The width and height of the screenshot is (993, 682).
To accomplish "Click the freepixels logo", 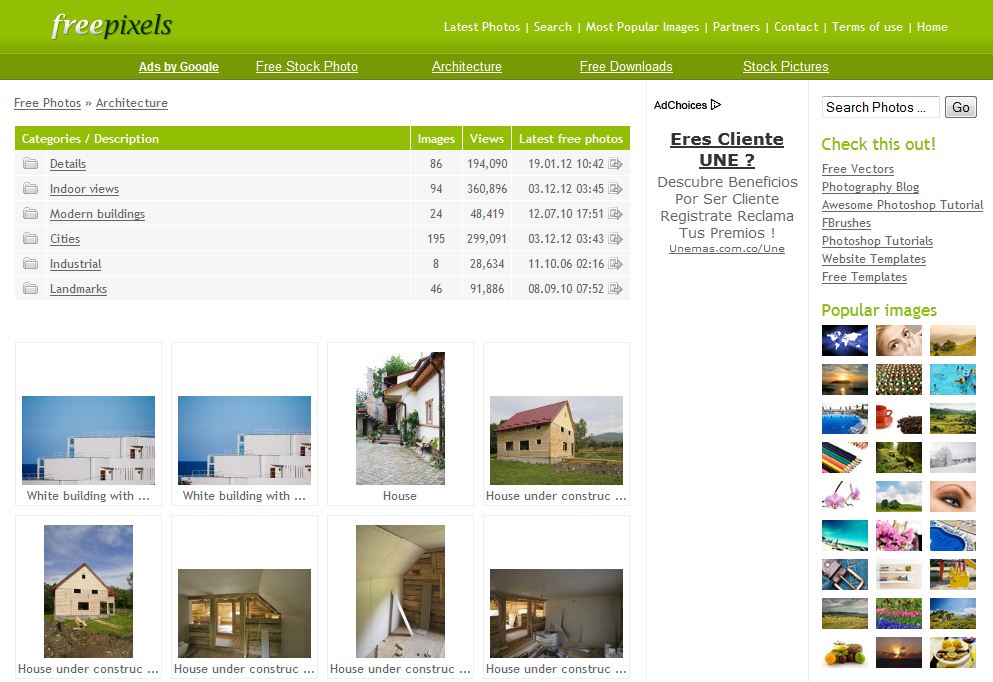I will point(111,25).
